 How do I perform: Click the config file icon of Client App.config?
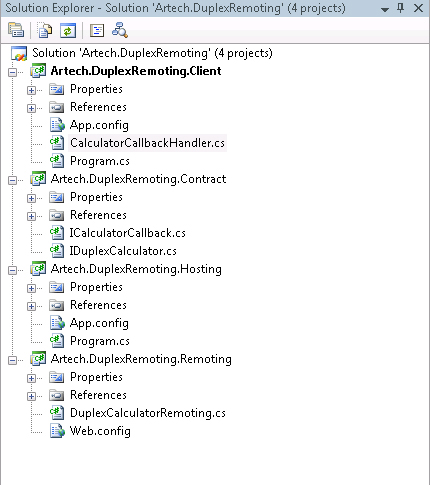coord(57,125)
